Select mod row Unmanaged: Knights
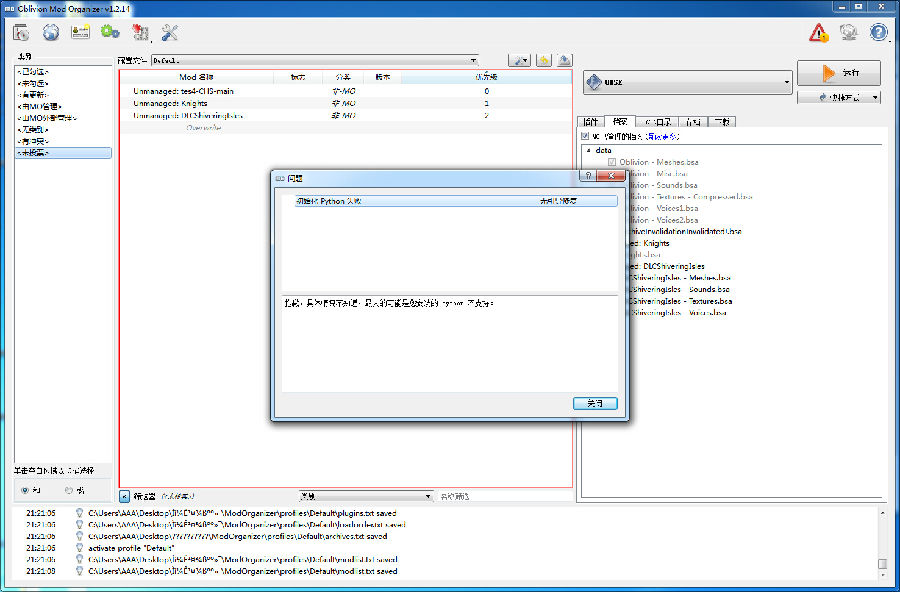The image size is (900, 592). pyautogui.click(x=346, y=103)
